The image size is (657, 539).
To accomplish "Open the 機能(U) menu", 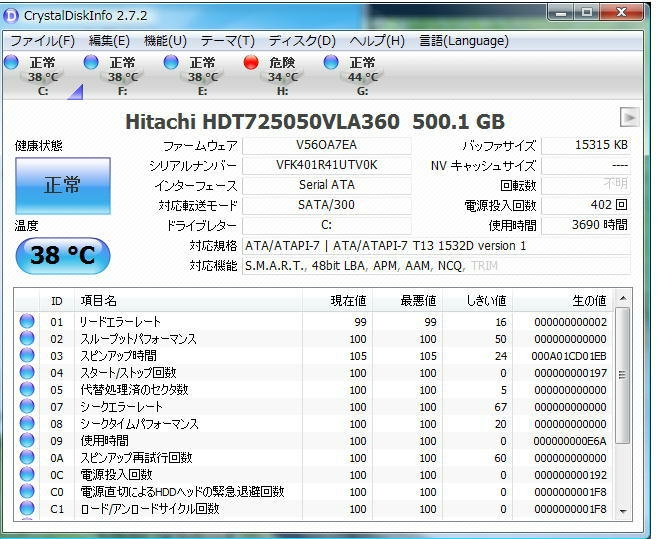I will [165, 41].
